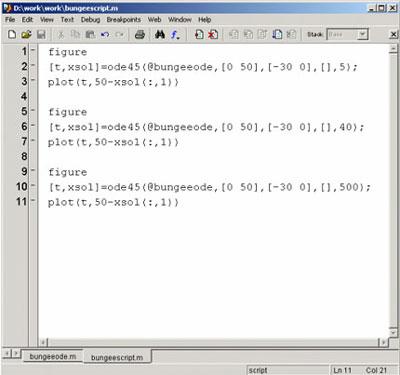Click the New file icon
This screenshot has width=400, height=375.
12,34
